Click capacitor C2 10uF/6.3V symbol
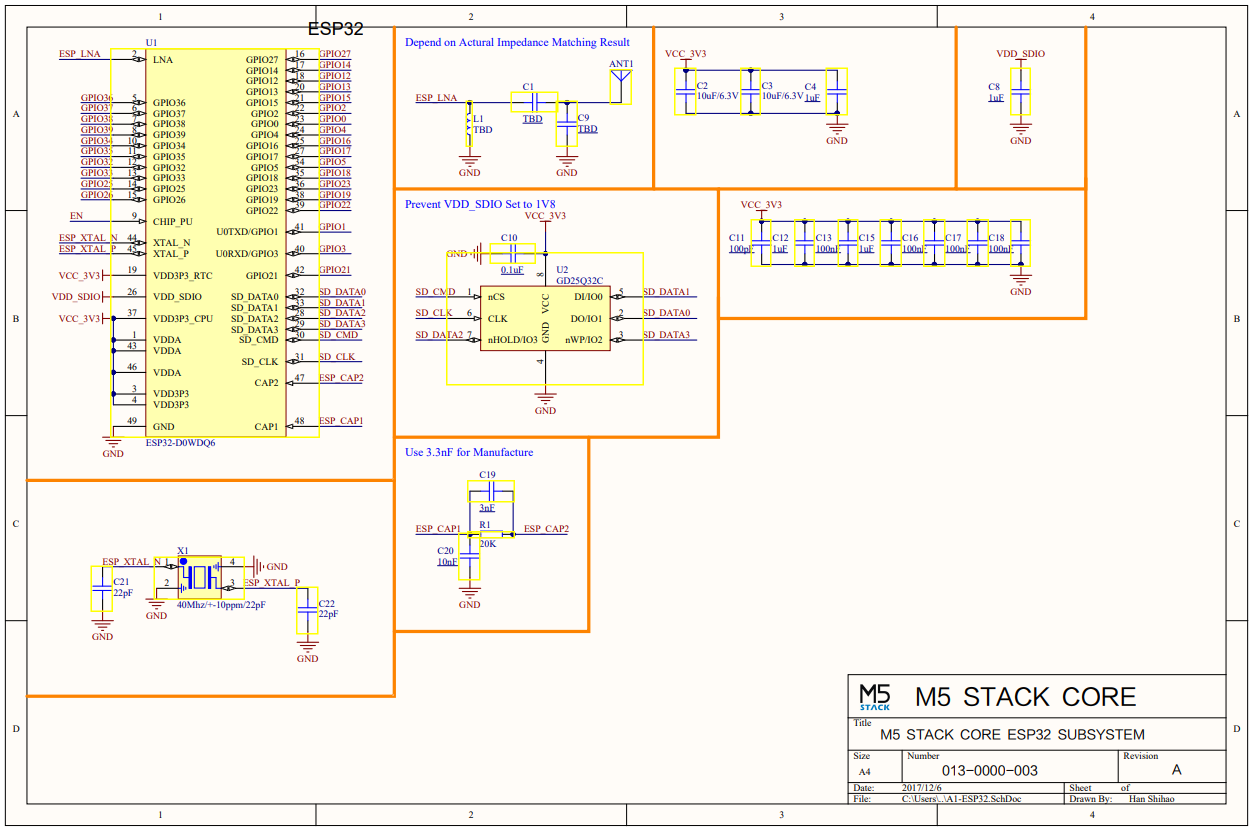The image size is (1253, 832). [686, 92]
